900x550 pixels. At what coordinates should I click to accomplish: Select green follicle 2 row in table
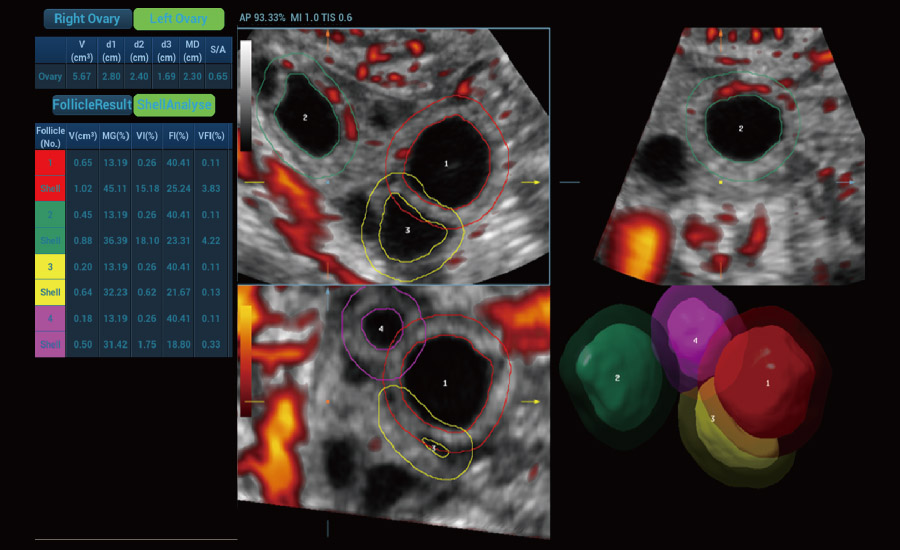coord(49,214)
